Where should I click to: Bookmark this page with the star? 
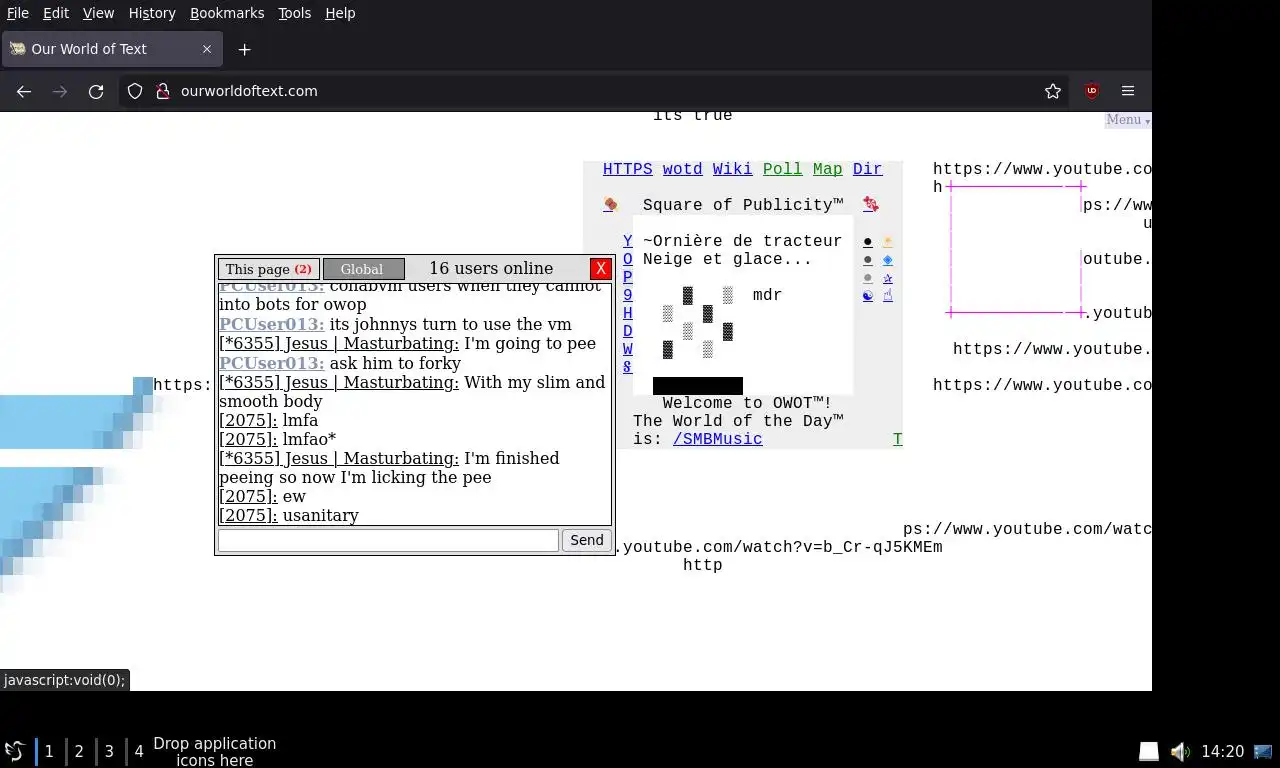pos(1053,91)
